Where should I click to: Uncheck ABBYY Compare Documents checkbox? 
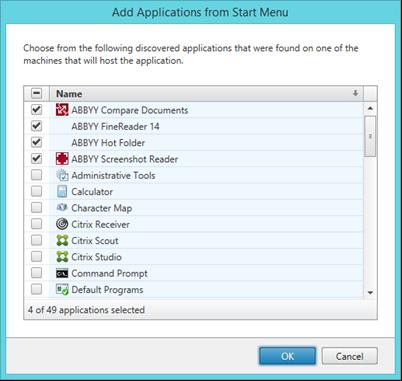click(x=36, y=110)
